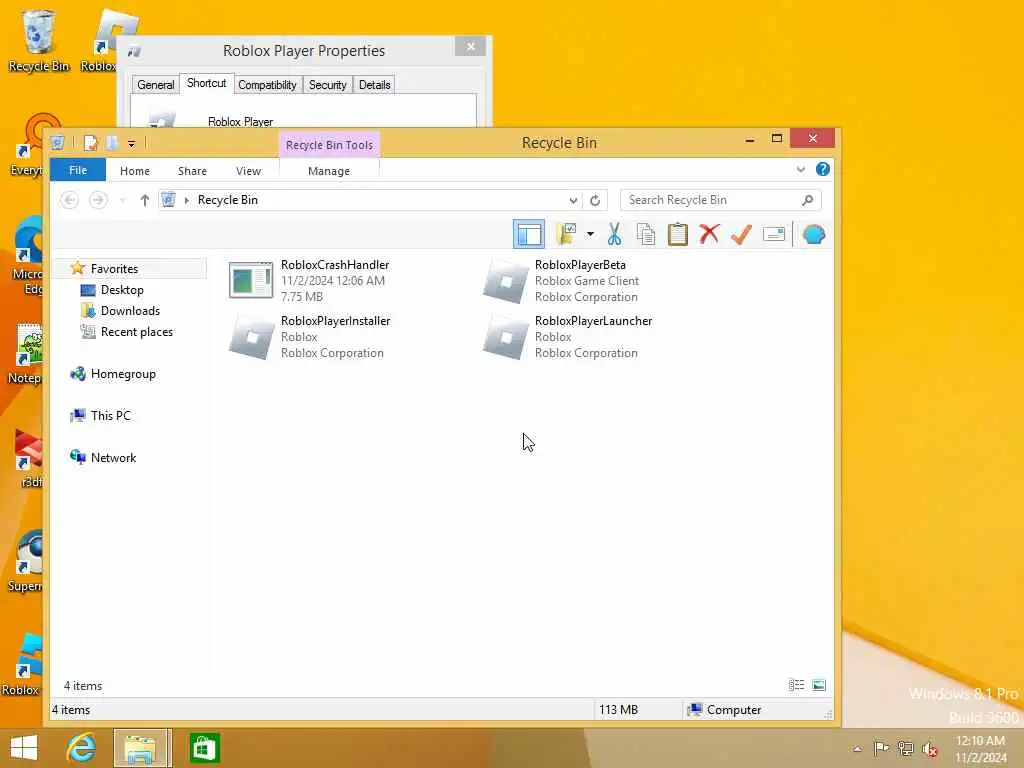Click the network tray icon

[x=905, y=748]
